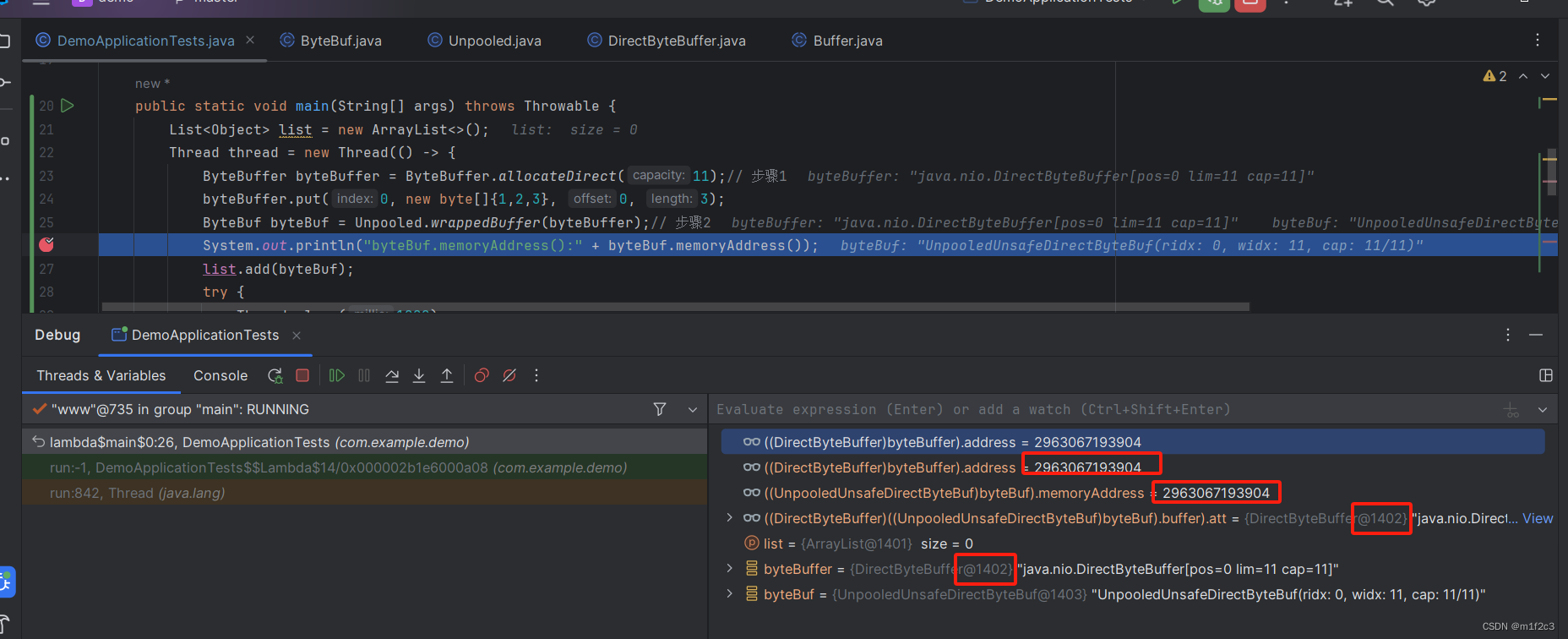Select the byteBuf.memoryAddress watch row
This screenshot has height=639, width=1568.
(1133, 493)
